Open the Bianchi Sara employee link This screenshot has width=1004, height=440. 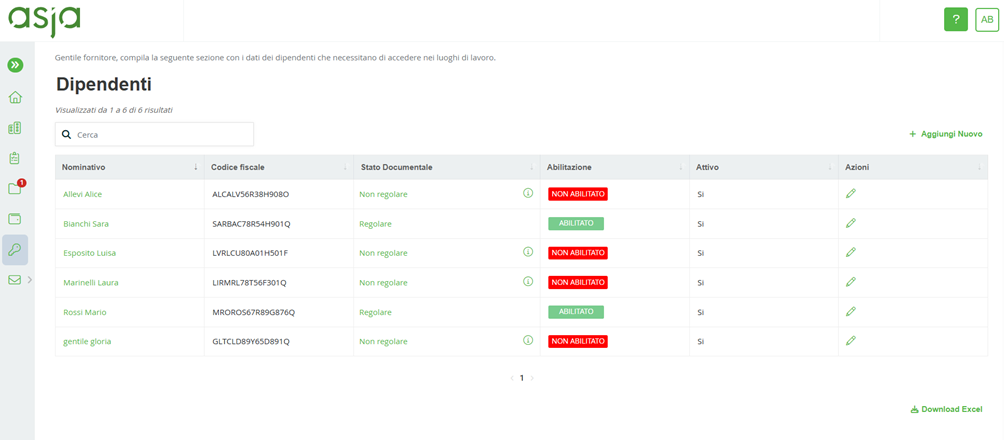(86, 224)
